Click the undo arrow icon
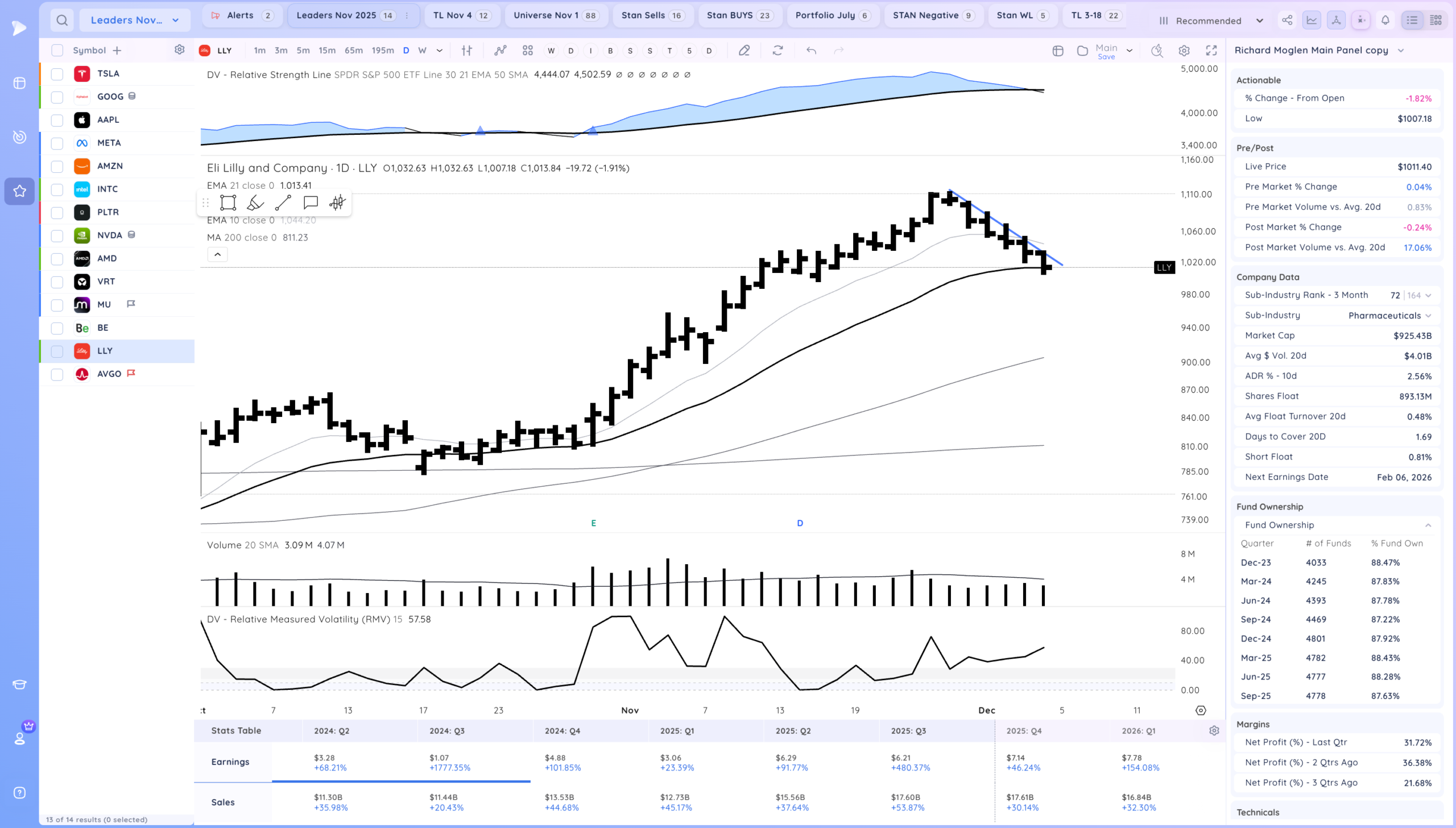The image size is (1456, 828). coord(811,51)
